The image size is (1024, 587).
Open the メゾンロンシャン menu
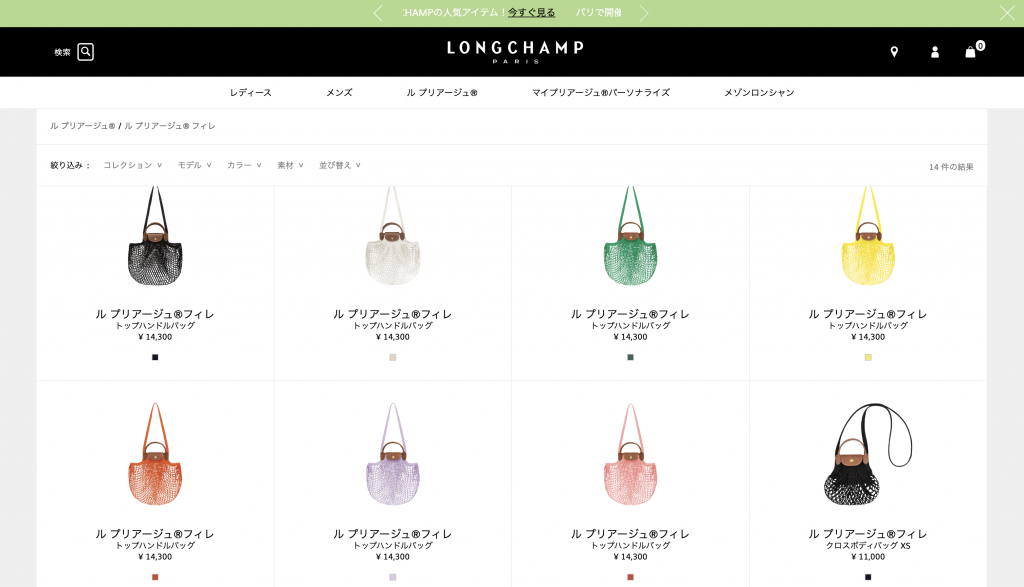759,93
